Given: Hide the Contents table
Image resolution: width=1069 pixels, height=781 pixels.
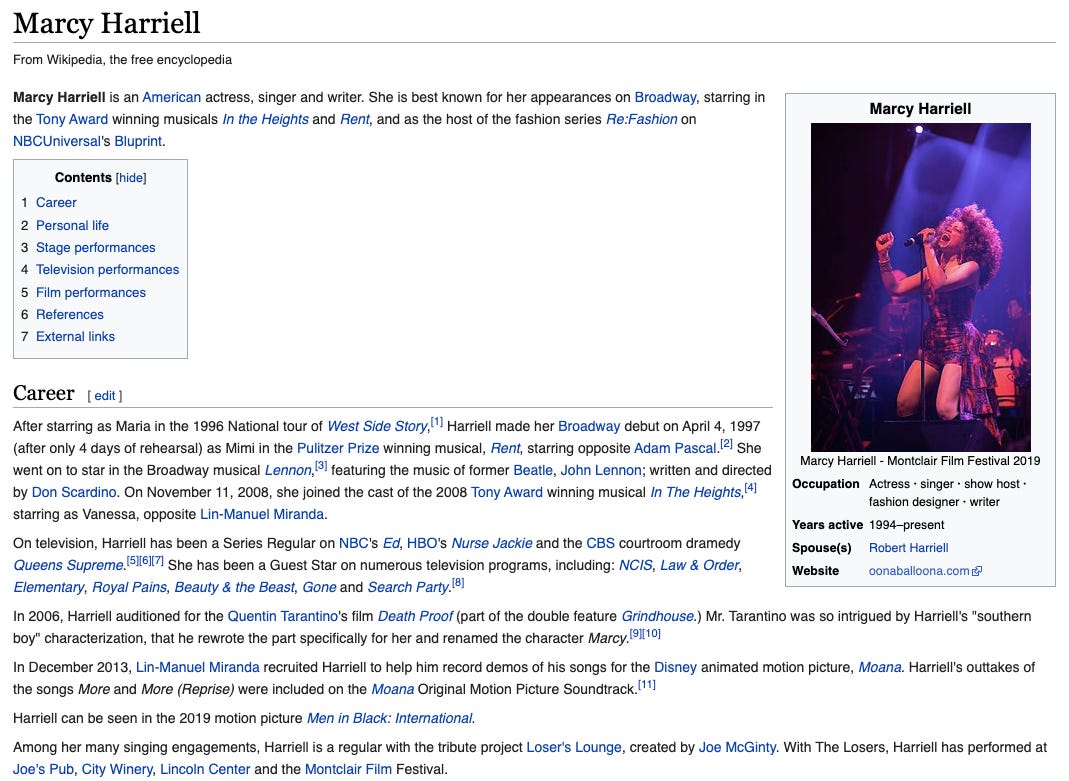Looking at the screenshot, I should [131, 178].
